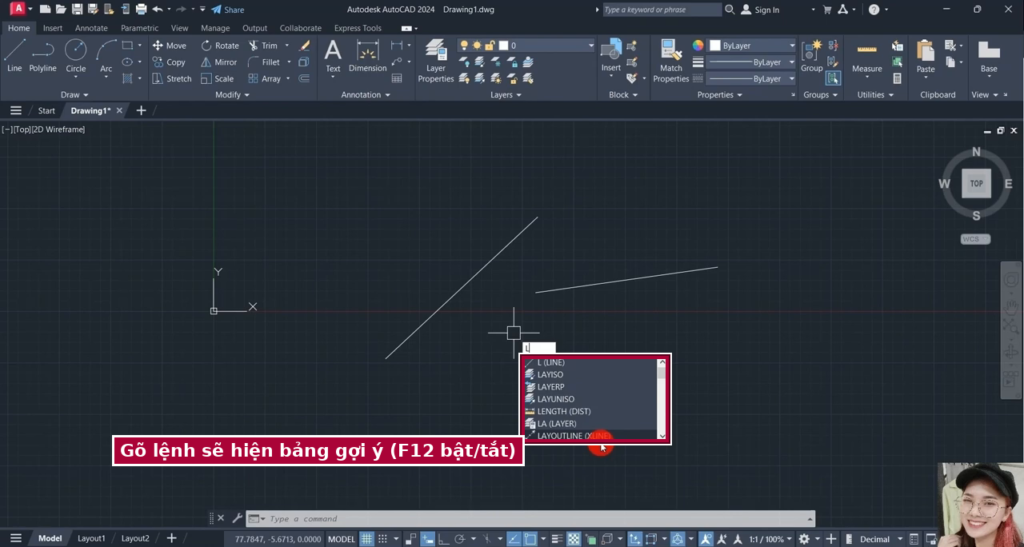Choose LAYISO from the command suggestions
Viewport: 1024px width, 547px height.
click(x=590, y=375)
